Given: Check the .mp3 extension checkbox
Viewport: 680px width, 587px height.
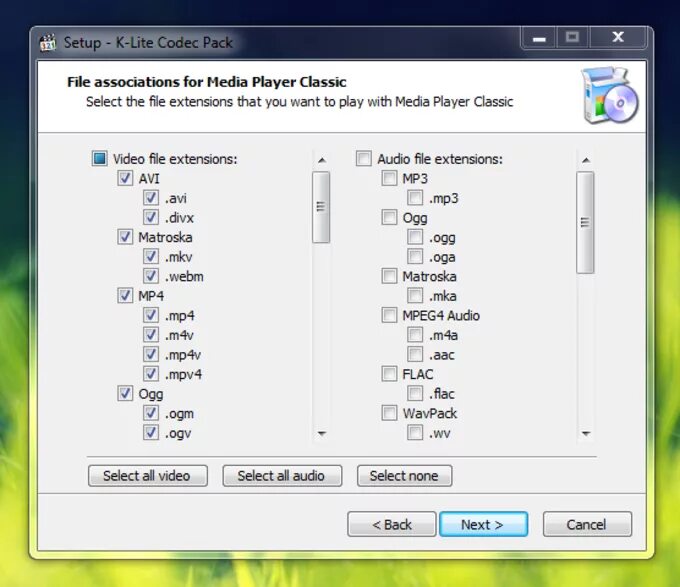Looking at the screenshot, I should point(415,198).
